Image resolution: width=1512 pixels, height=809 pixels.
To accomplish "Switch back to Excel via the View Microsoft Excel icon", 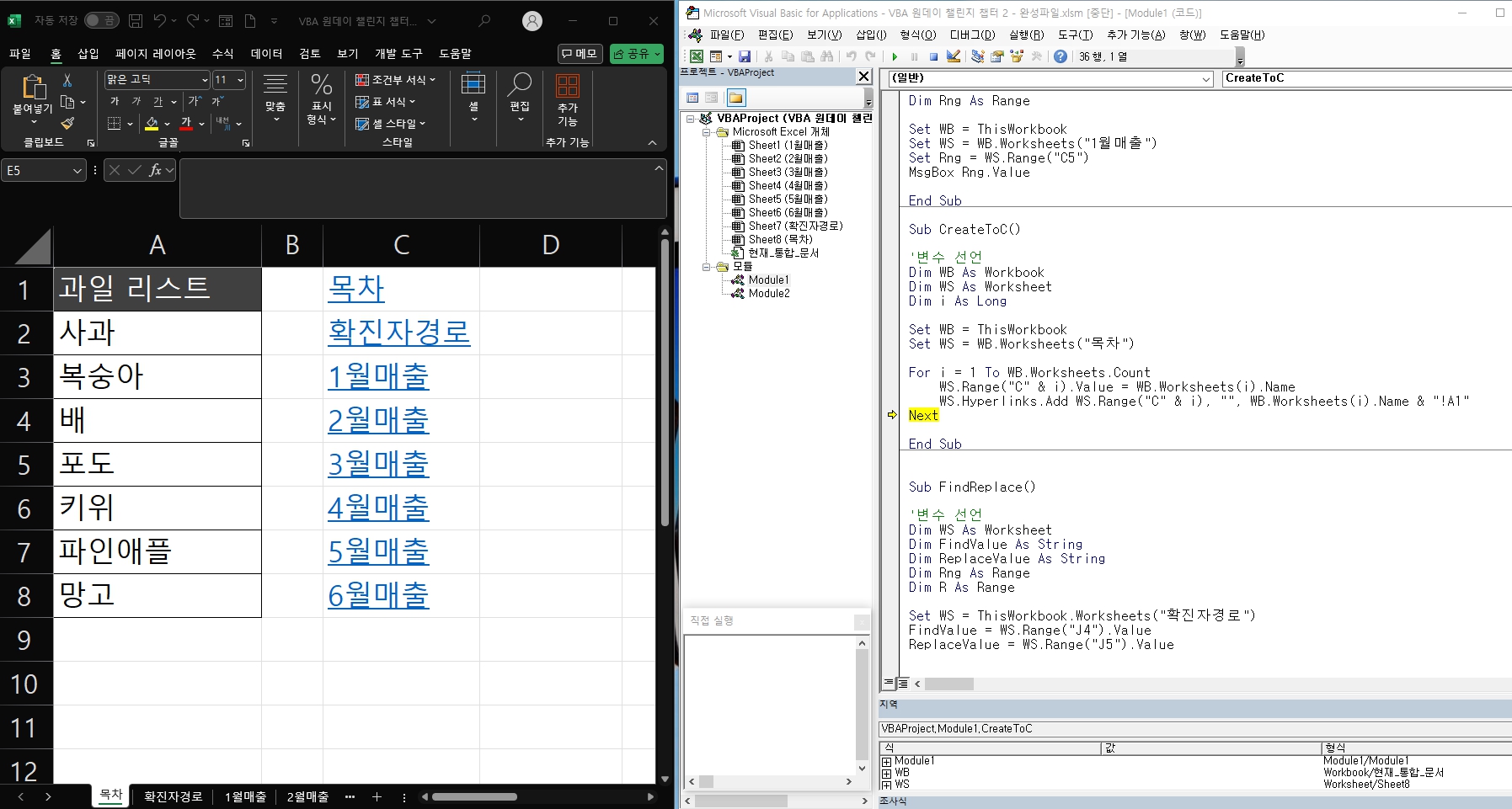I will (x=696, y=56).
